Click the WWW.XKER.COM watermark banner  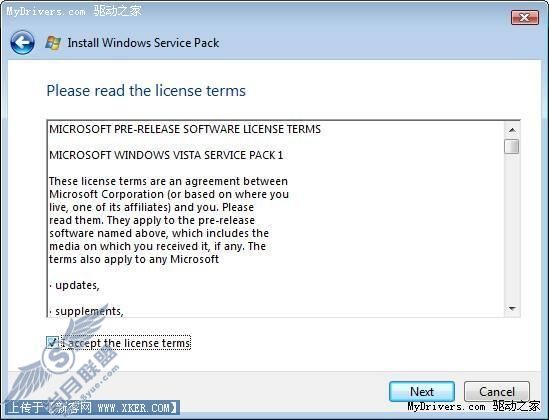tap(93, 408)
